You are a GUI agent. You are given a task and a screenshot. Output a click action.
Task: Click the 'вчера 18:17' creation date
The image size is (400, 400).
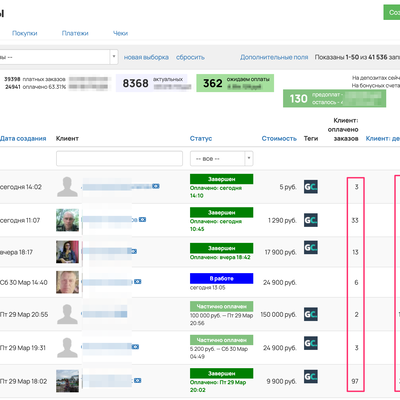click(x=16, y=252)
